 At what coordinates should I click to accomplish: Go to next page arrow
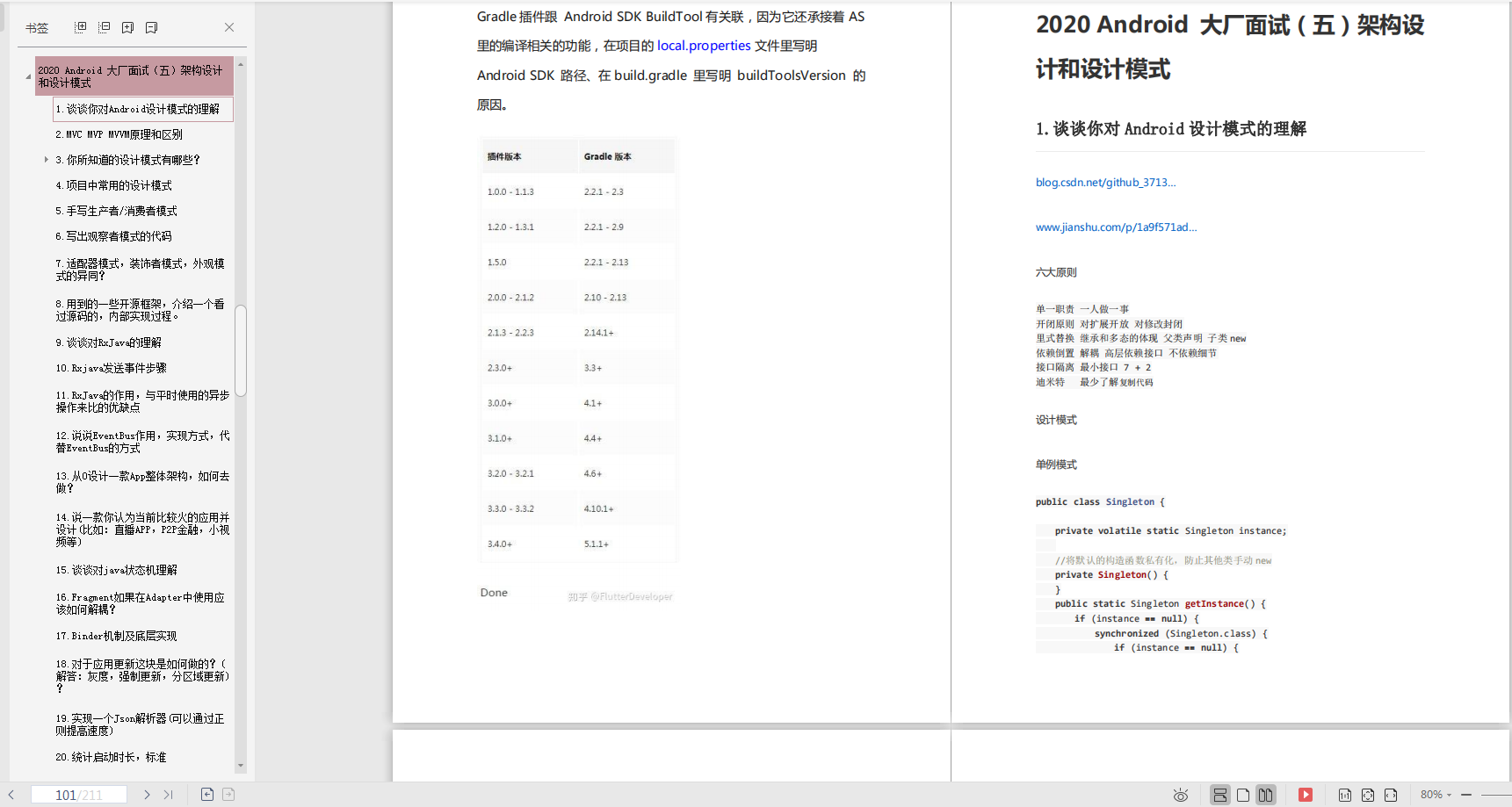tap(147, 795)
